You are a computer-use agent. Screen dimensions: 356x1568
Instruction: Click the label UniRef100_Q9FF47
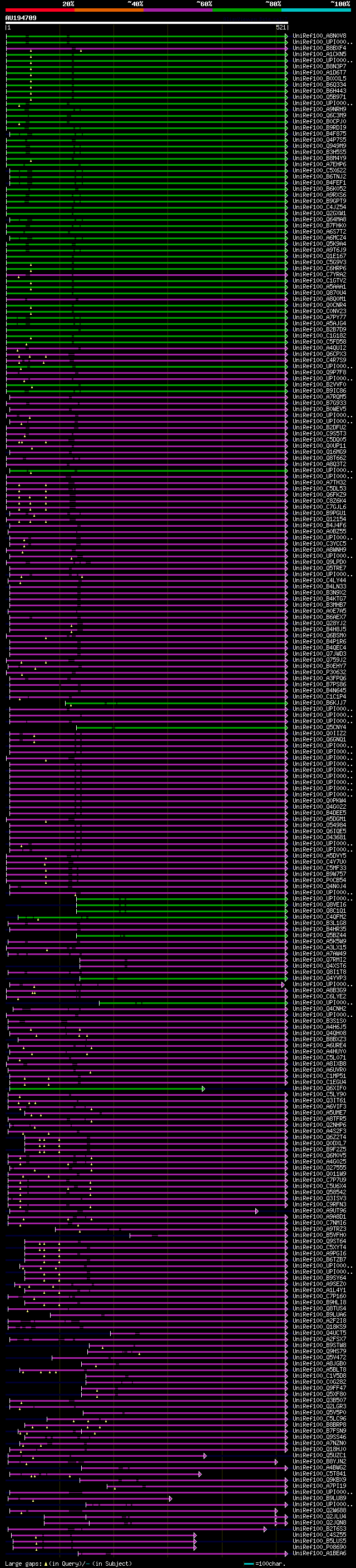click(x=319, y=1388)
